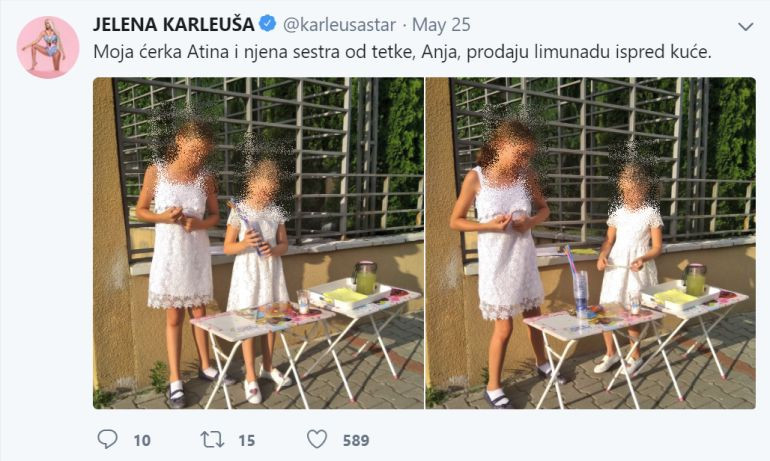Click the blue verified badge
The width and height of the screenshot is (770, 461).
click(x=268, y=24)
